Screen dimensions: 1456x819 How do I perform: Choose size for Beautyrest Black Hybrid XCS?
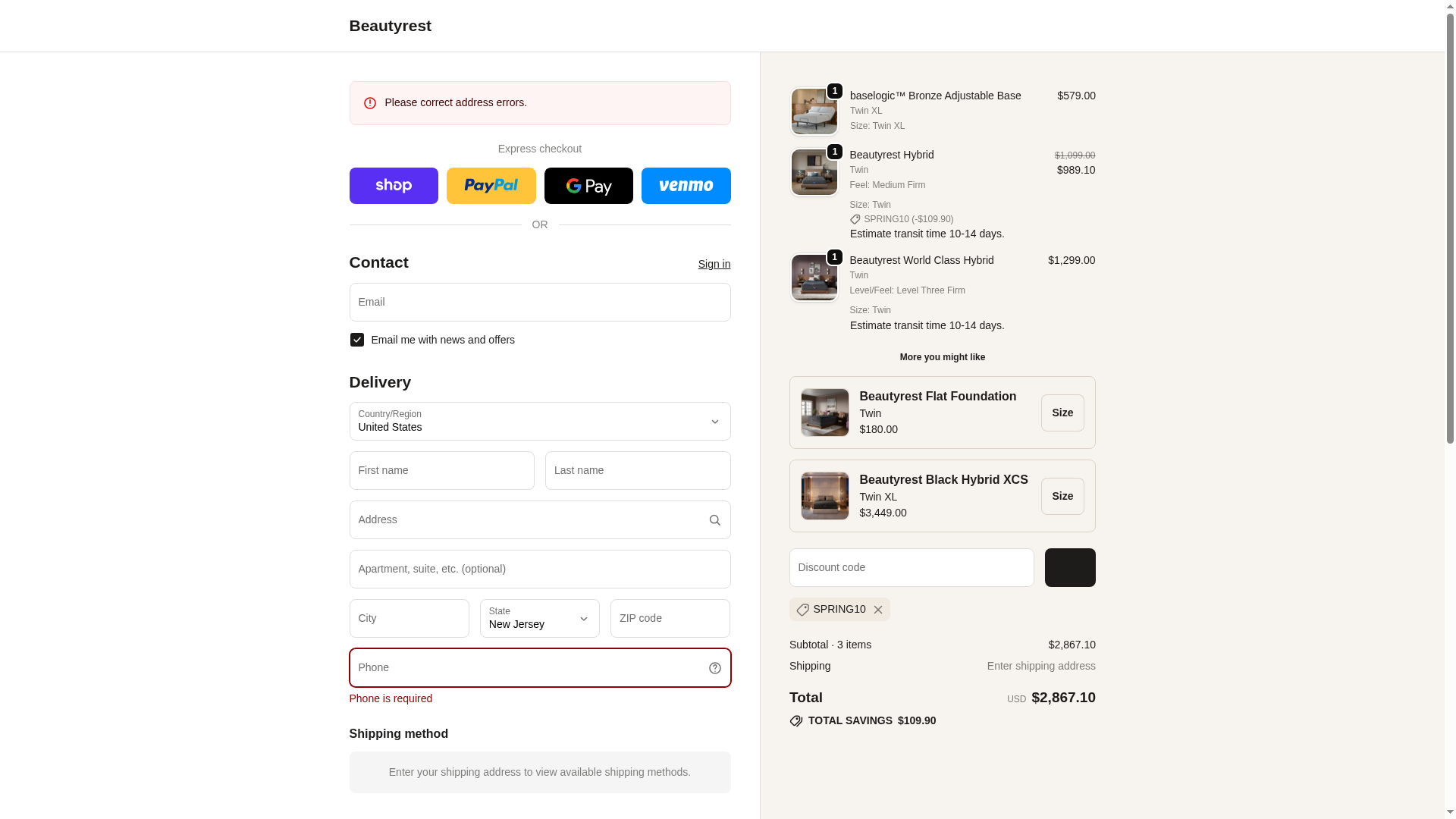pyautogui.click(x=1062, y=496)
